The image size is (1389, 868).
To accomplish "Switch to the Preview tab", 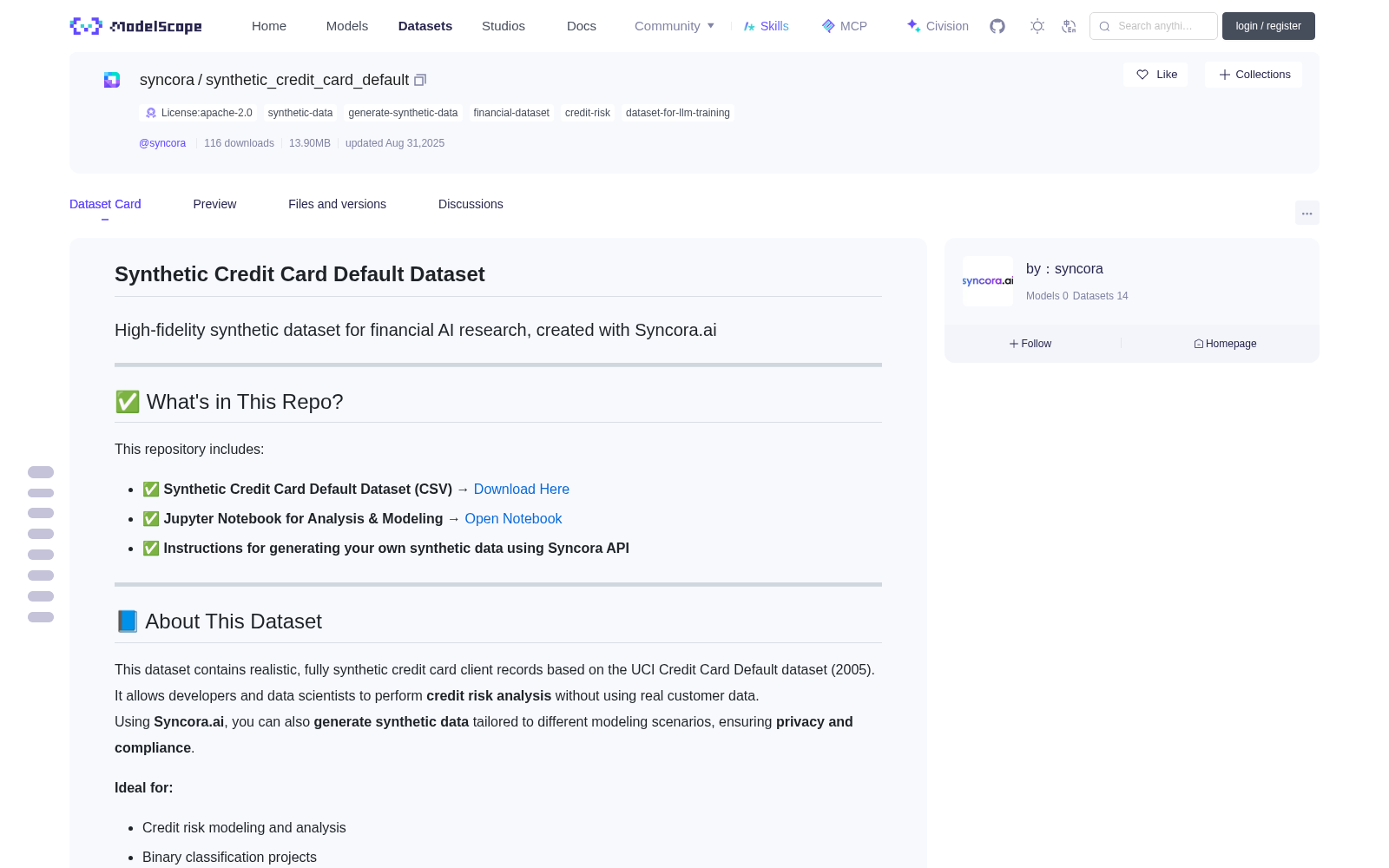I will pyautogui.click(x=214, y=204).
